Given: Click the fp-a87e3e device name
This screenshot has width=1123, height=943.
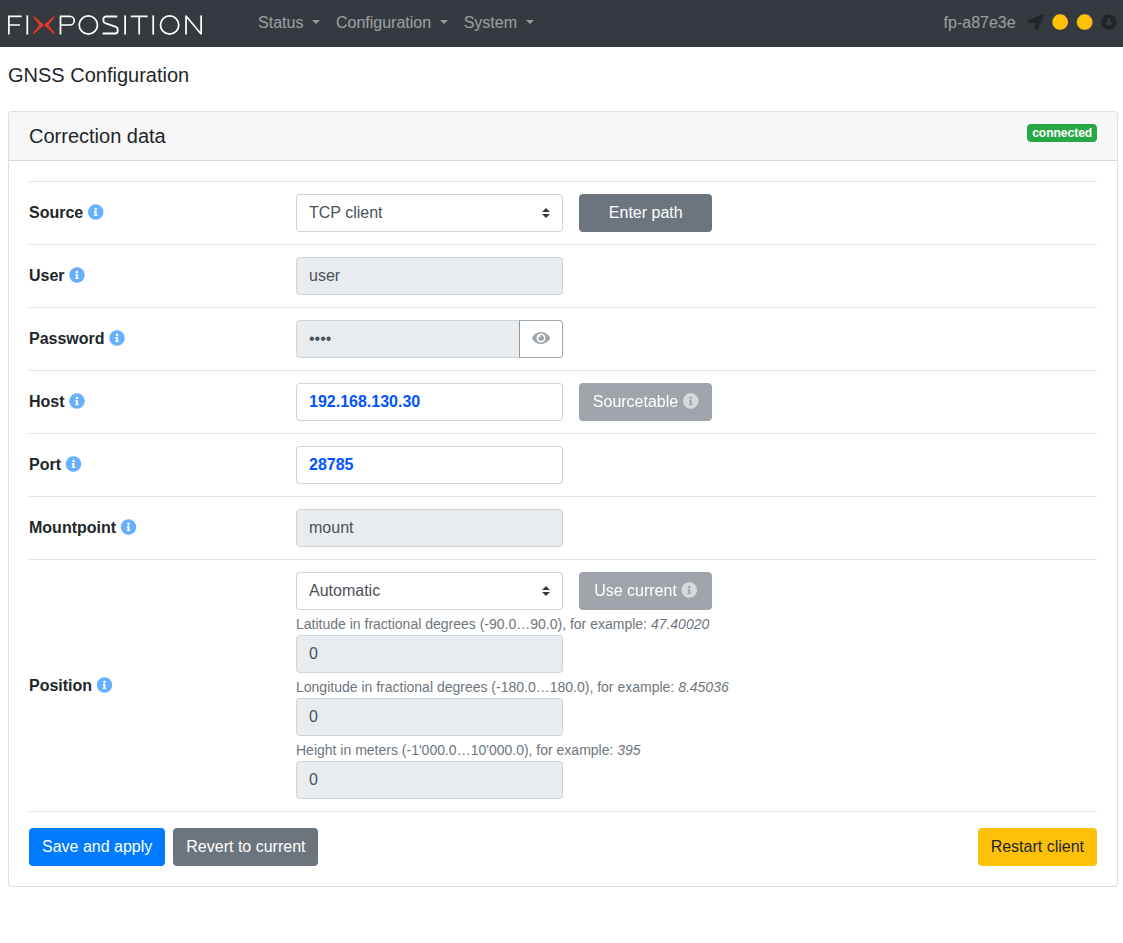Looking at the screenshot, I should point(979,23).
